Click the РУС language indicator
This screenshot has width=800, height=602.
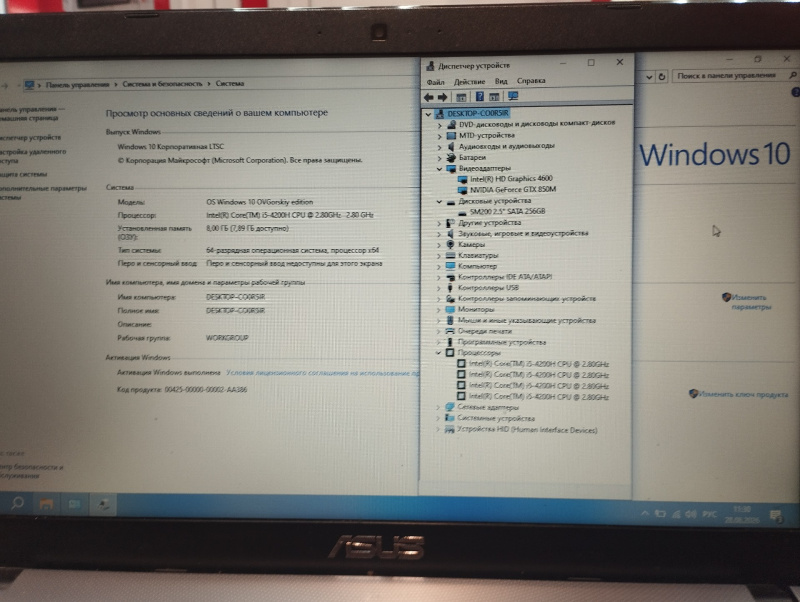click(709, 514)
